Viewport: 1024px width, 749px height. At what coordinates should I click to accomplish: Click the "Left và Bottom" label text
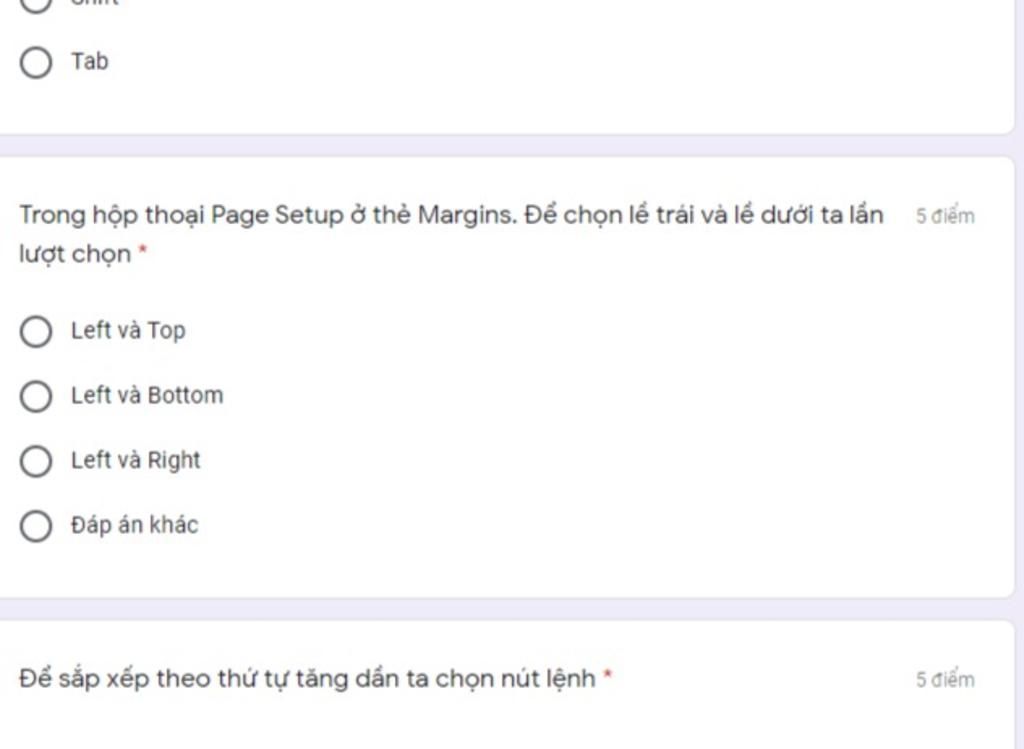point(147,396)
